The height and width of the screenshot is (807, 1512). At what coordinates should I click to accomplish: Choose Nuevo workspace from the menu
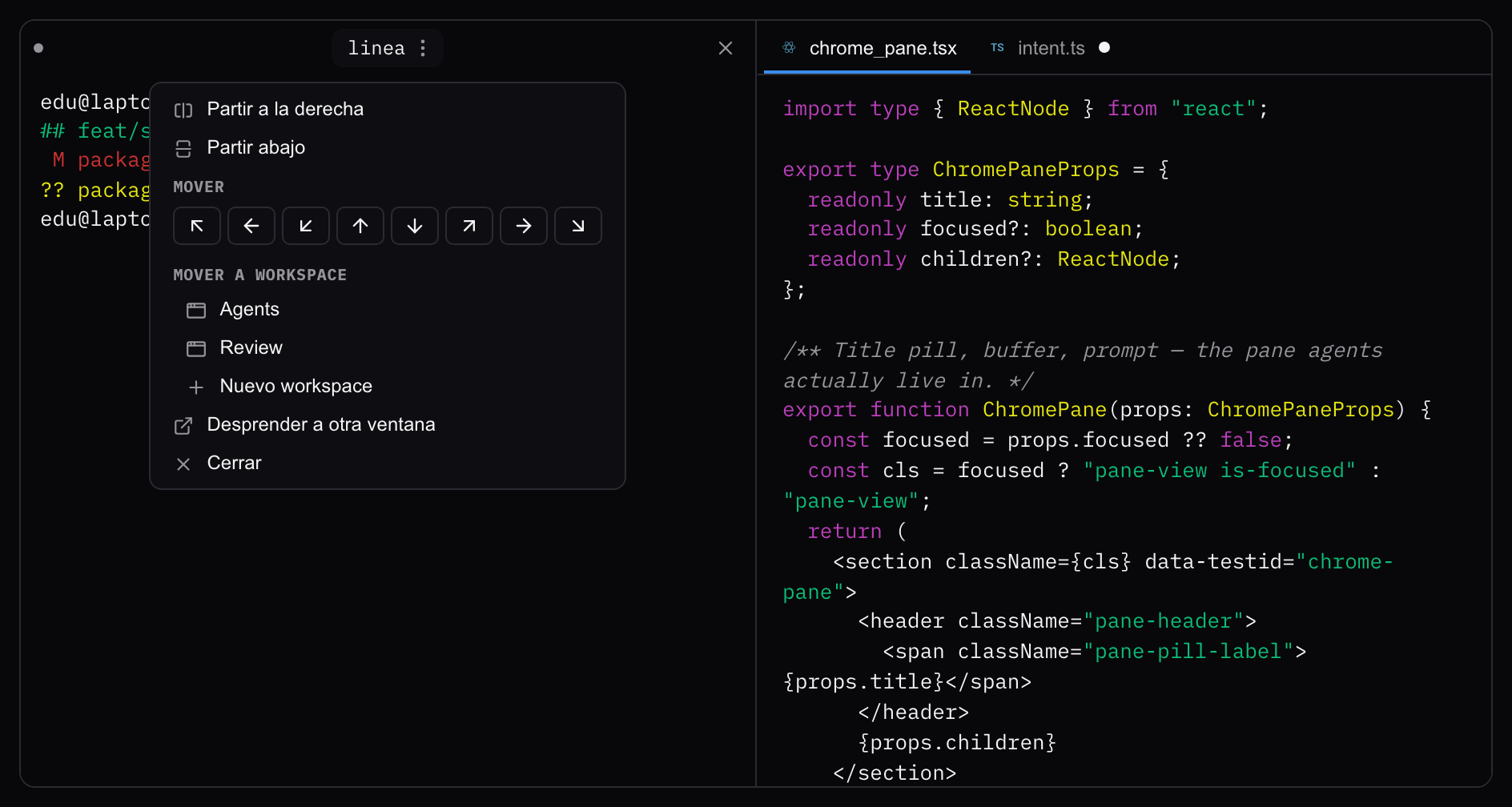point(388,386)
